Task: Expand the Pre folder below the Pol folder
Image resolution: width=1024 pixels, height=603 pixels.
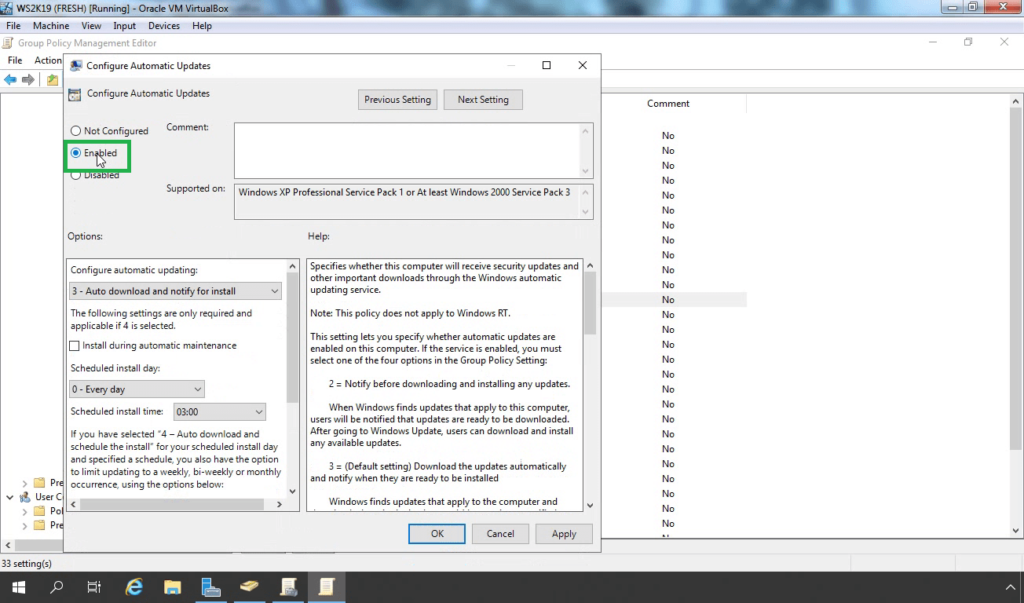Action: (25, 526)
